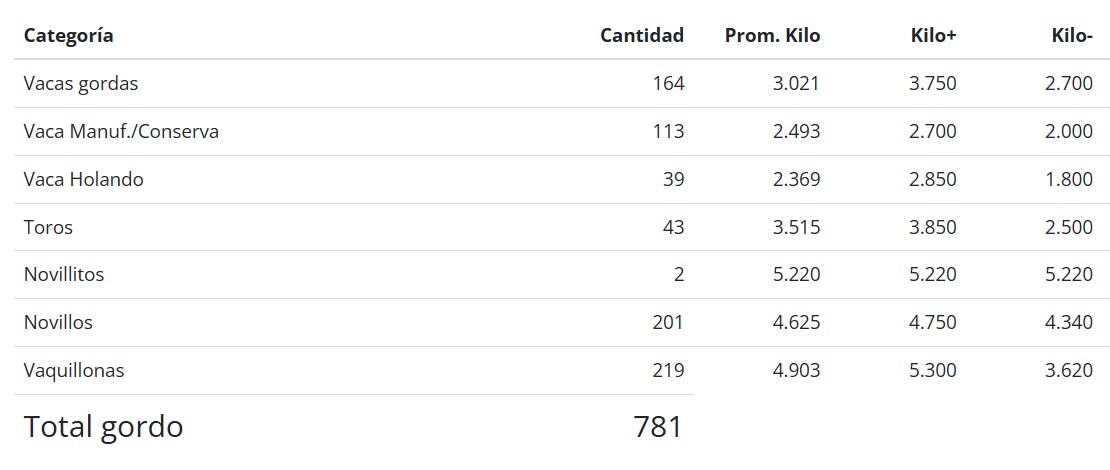This screenshot has height=470, width=1110.
Task: Select Vaquillonas Kilo+ value 5.300
Action: 932,371
